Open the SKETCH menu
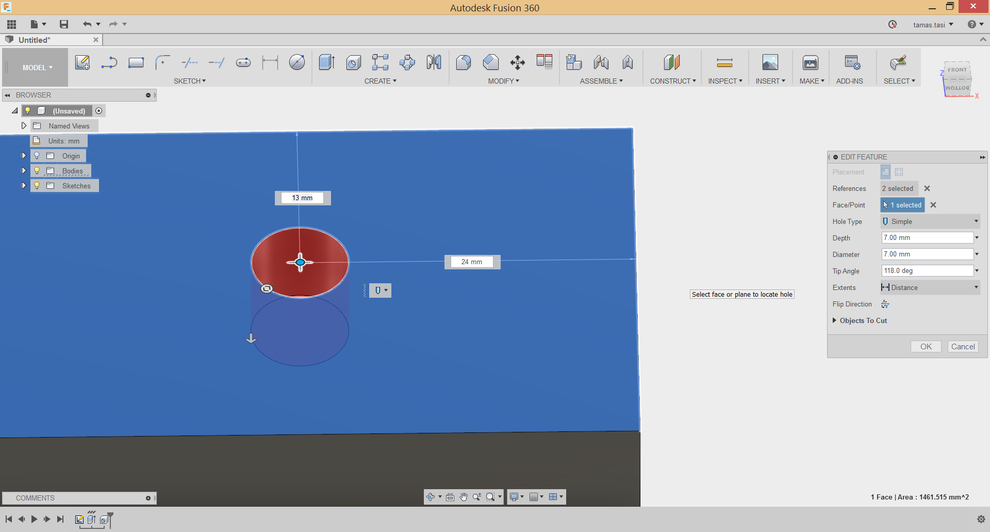Screen dimensions: 990x532 189,81
